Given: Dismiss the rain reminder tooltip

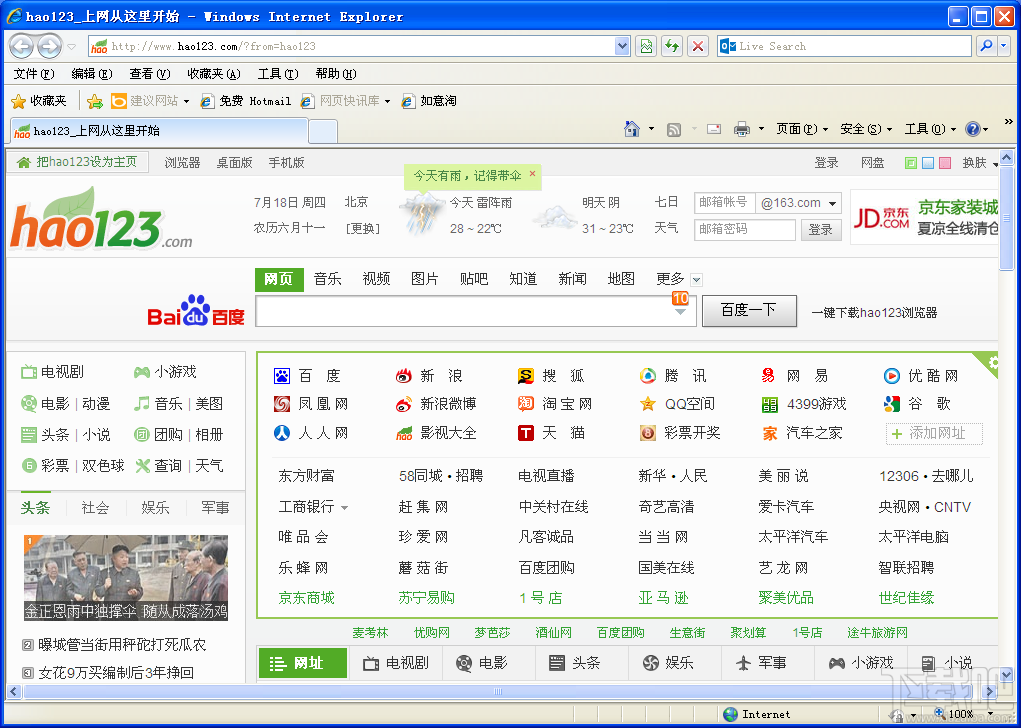Looking at the screenshot, I should point(532,174).
